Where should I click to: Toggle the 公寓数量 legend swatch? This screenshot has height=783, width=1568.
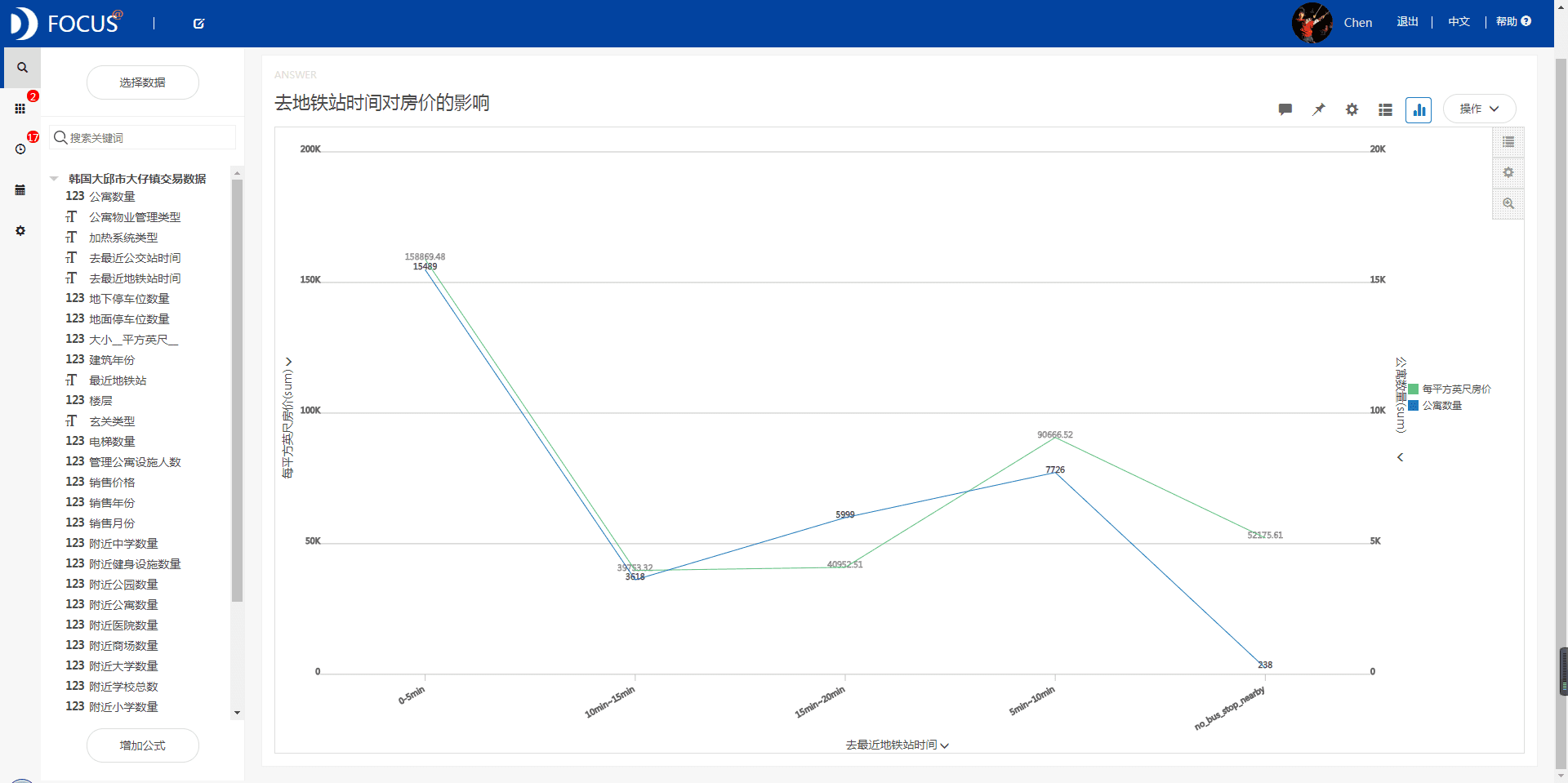point(1413,405)
